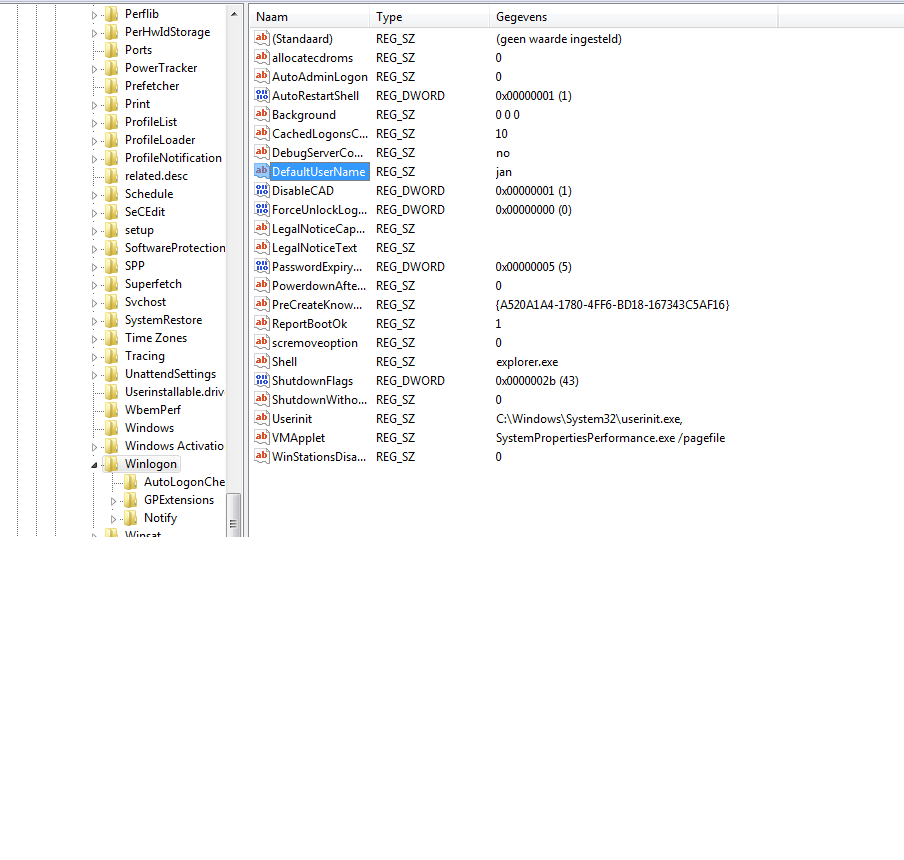Image resolution: width=904 pixels, height=860 pixels.
Task: Click the ShutdownWitho... value icon
Action: click(262, 400)
